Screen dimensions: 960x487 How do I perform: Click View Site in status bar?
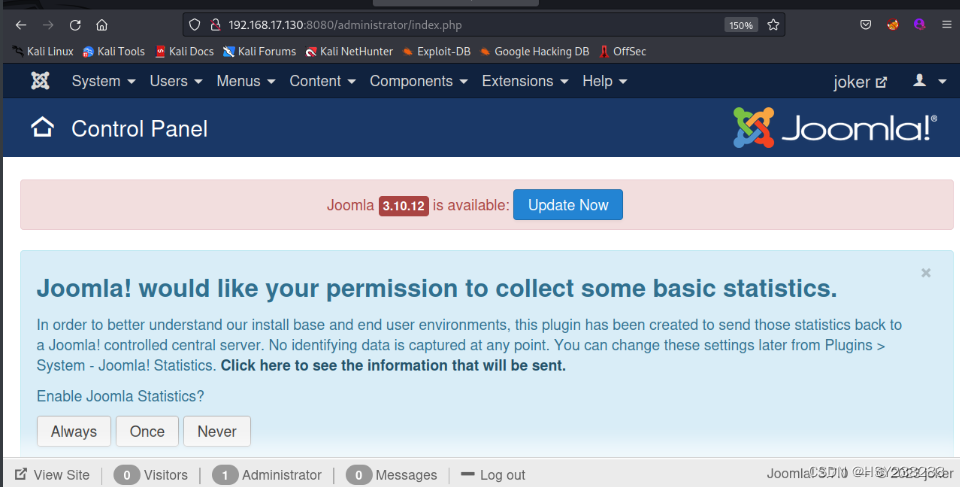tap(52, 475)
